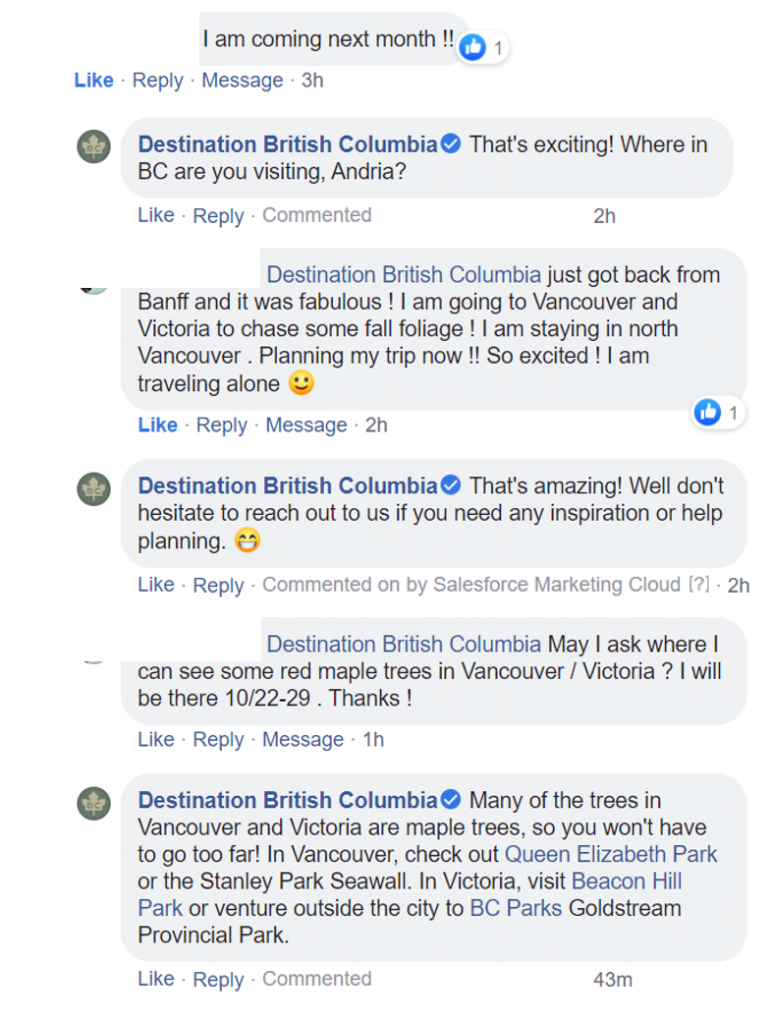Click the 43m timestamp on the last comment
Image resolution: width=772 pixels, height=1024 pixels.
tap(612, 980)
